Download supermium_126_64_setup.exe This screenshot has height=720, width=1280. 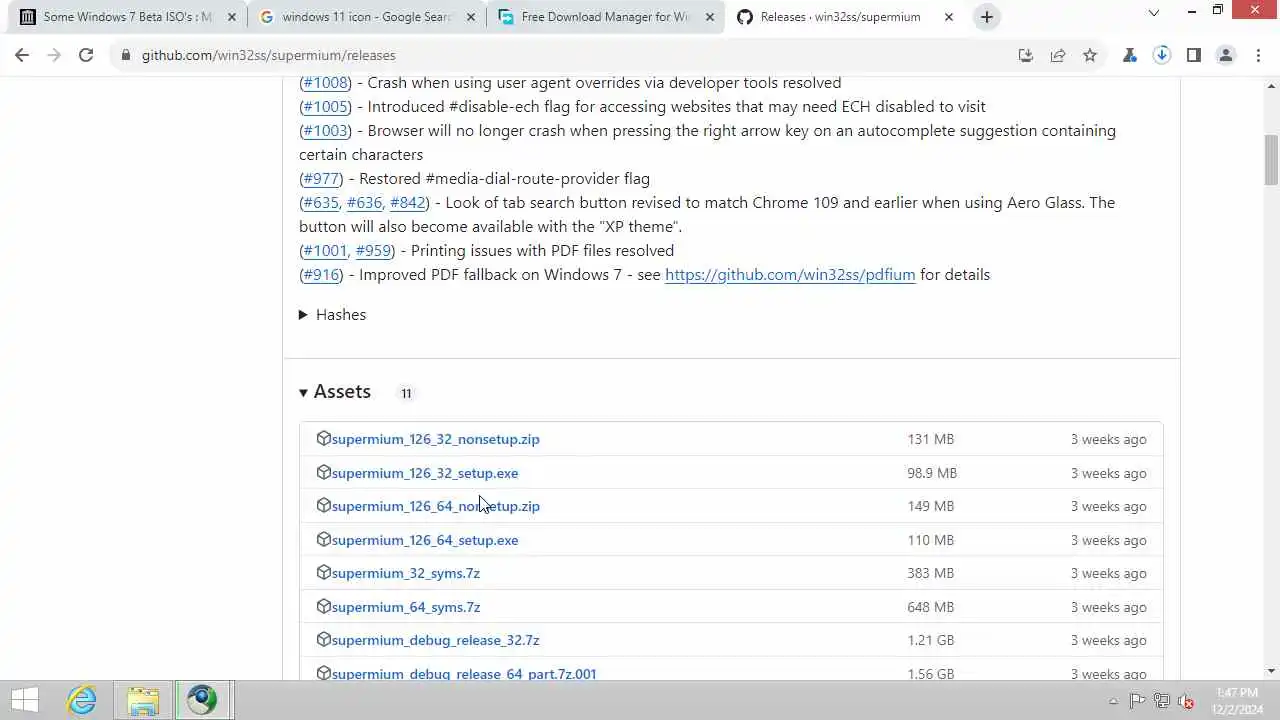point(425,540)
